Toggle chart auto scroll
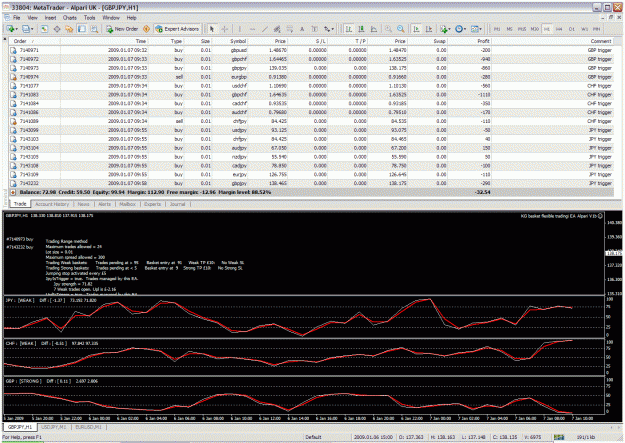 [x=416, y=29]
